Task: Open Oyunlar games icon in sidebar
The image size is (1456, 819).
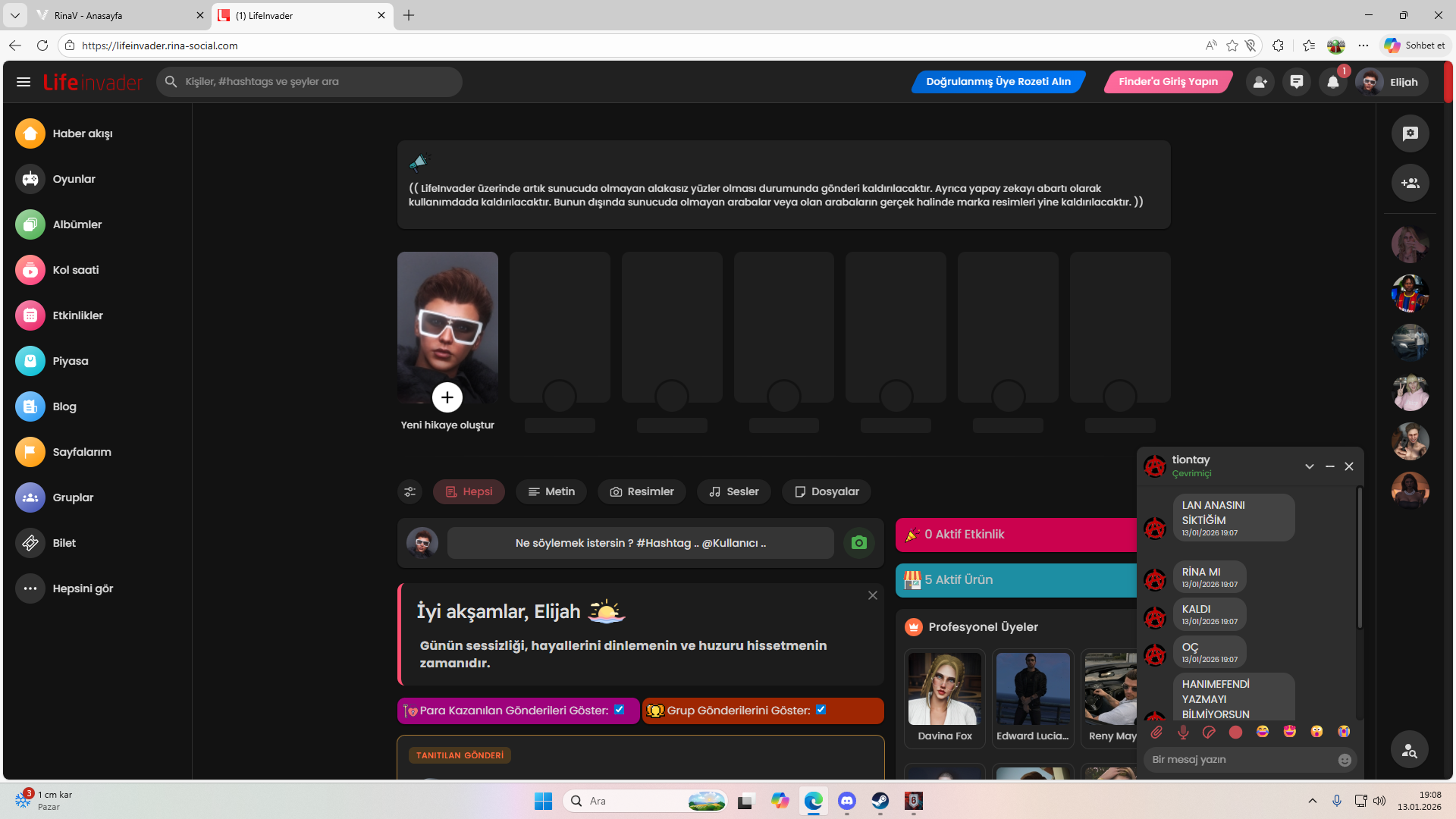Action: coord(30,179)
